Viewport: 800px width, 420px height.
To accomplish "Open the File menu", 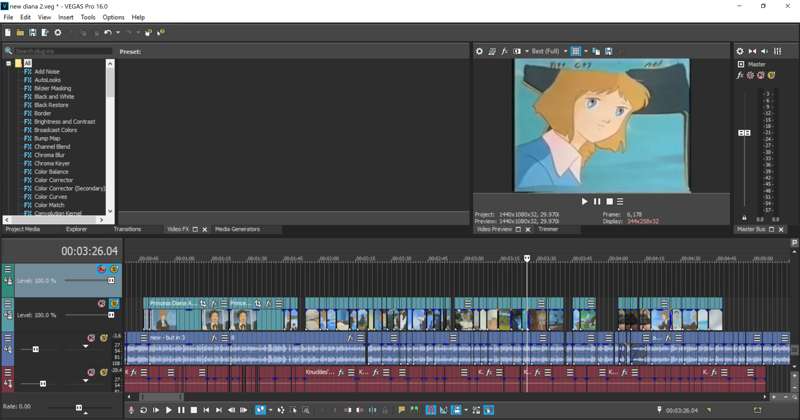I will (x=8, y=17).
